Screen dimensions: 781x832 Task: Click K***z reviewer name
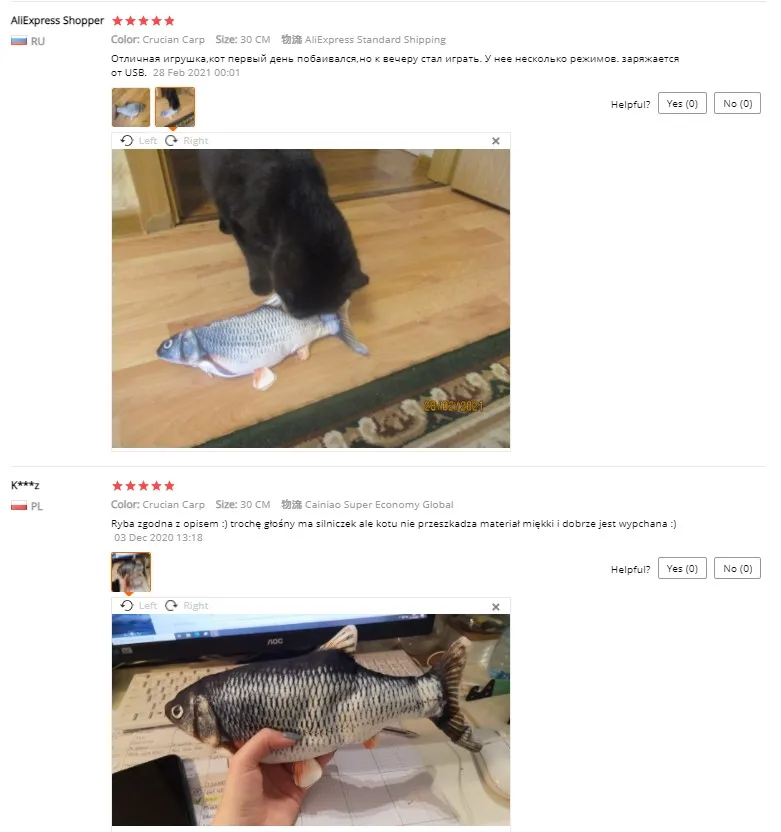coord(25,485)
